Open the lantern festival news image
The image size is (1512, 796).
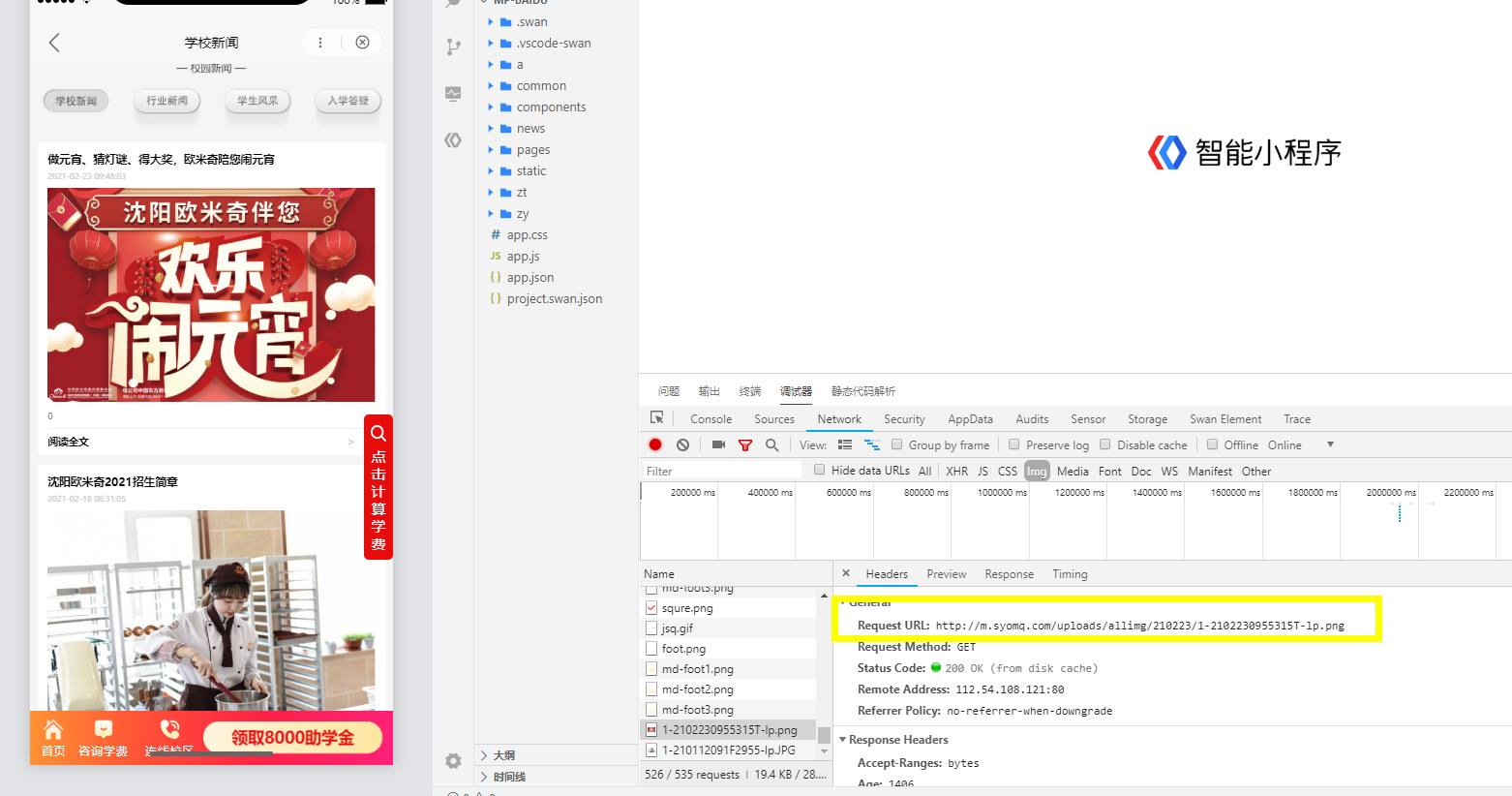point(211,294)
